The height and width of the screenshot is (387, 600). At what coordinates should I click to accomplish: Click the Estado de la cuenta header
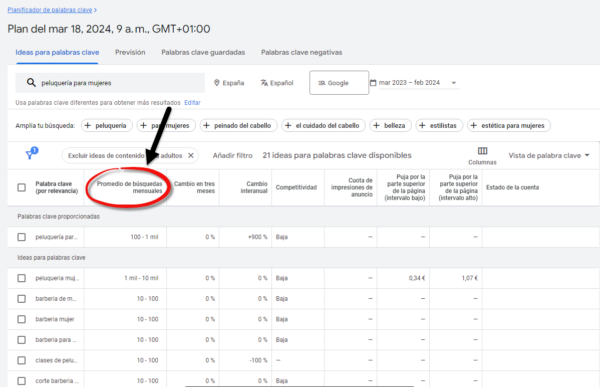coord(512,188)
